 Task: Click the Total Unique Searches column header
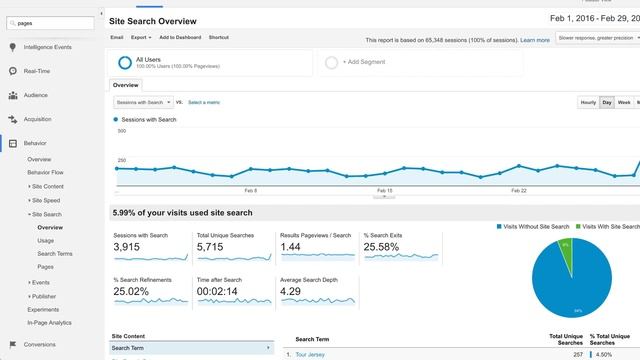(566, 340)
